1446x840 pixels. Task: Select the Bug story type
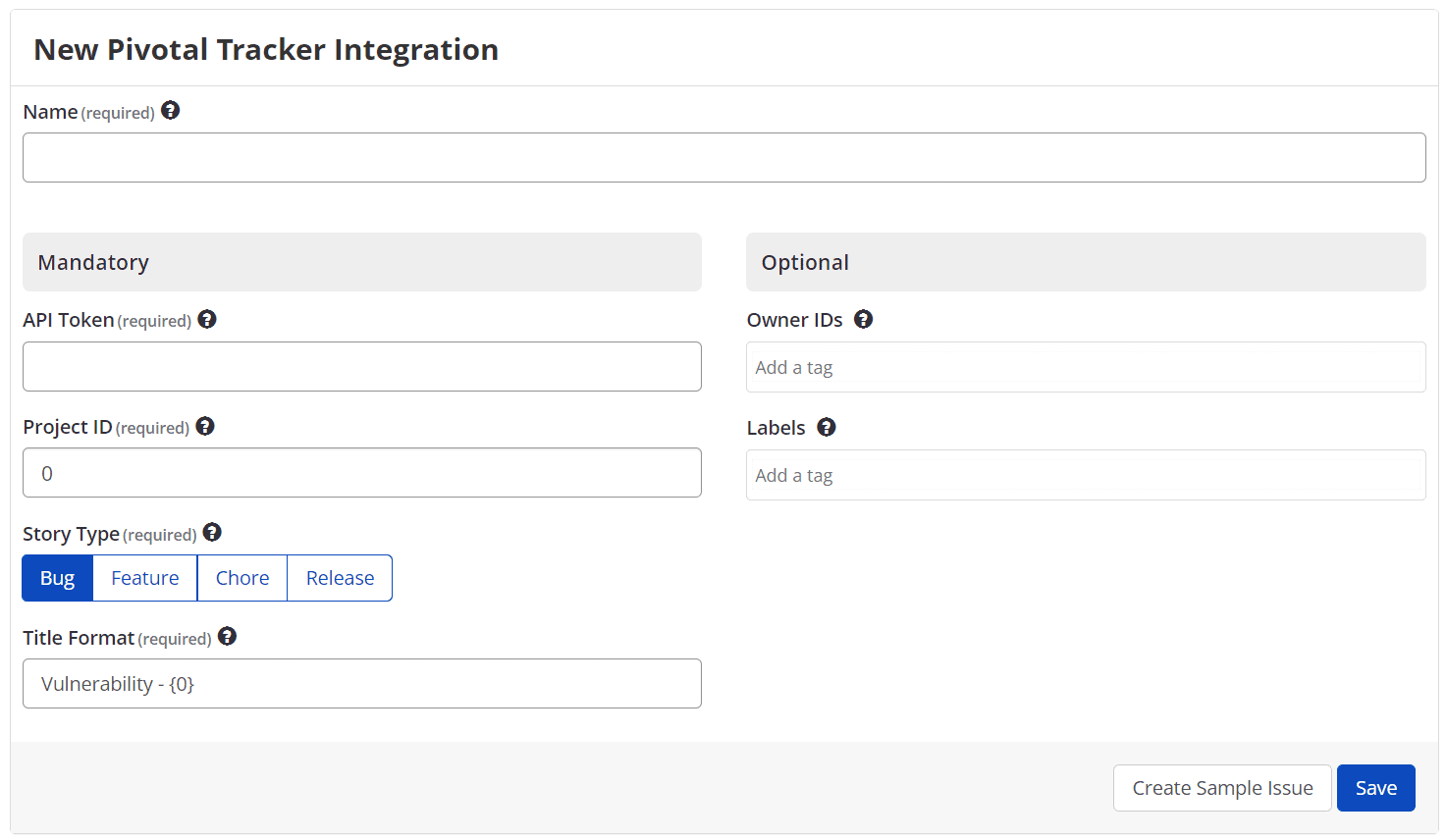[56, 578]
